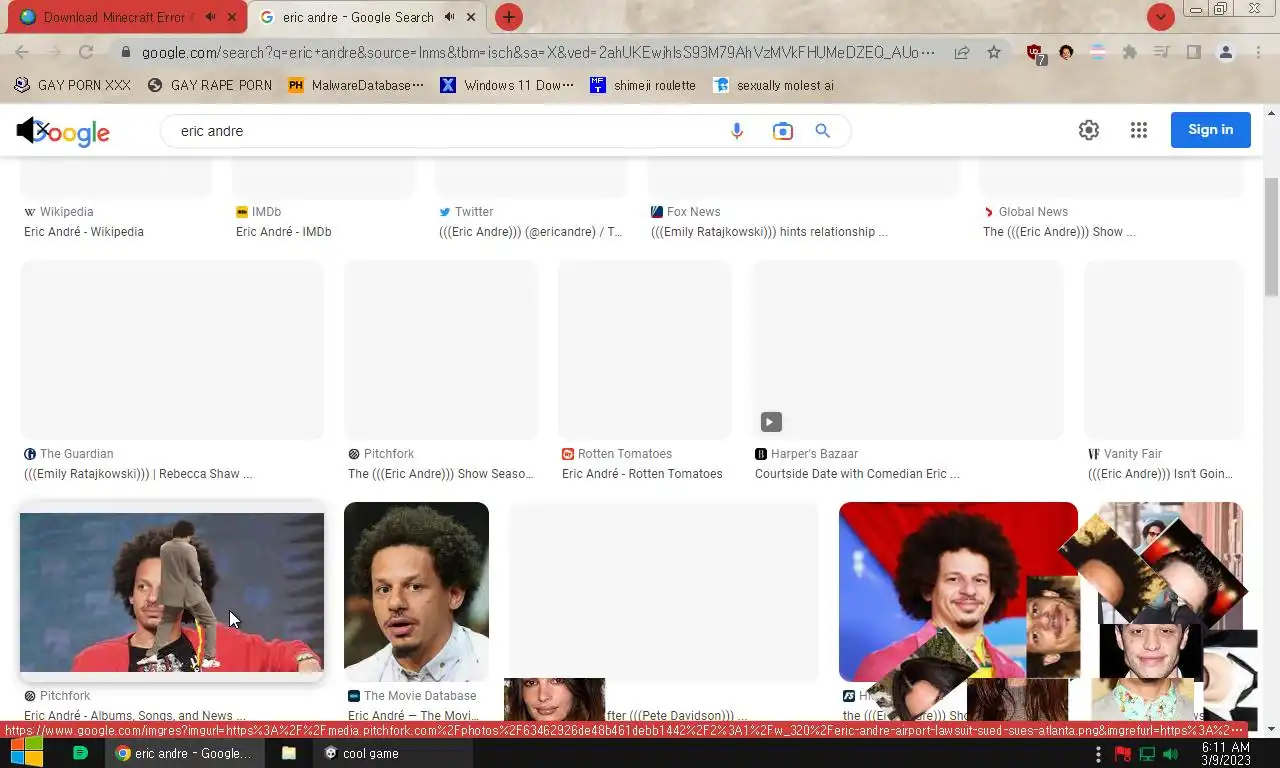The height and width of the screenshot is (768, 1280).
Task: Click the Pitchfork image of man on stage
Action: [171, 592]
